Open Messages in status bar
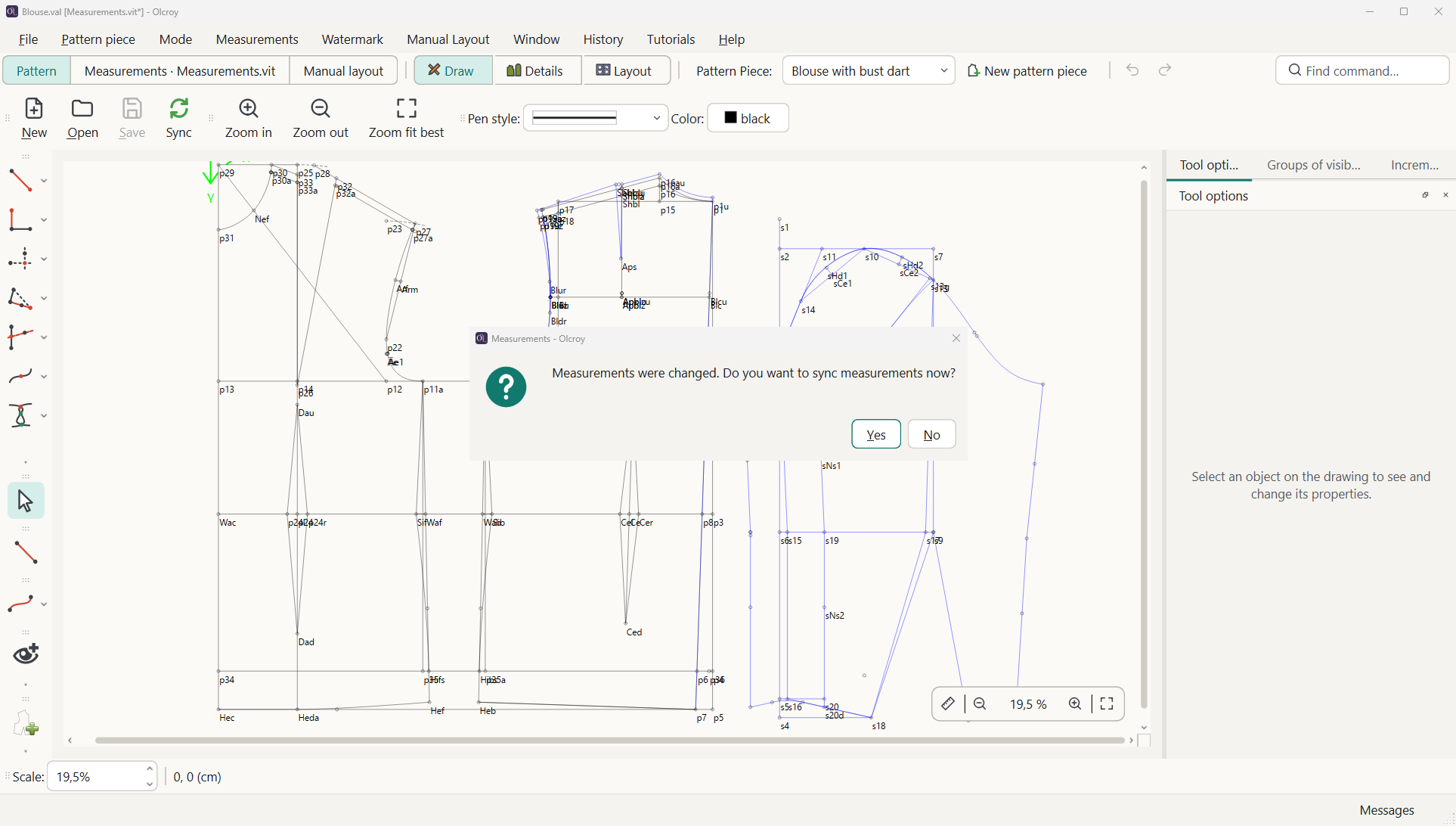Viewport: 1456px width, 826px height. (1386, 810)
